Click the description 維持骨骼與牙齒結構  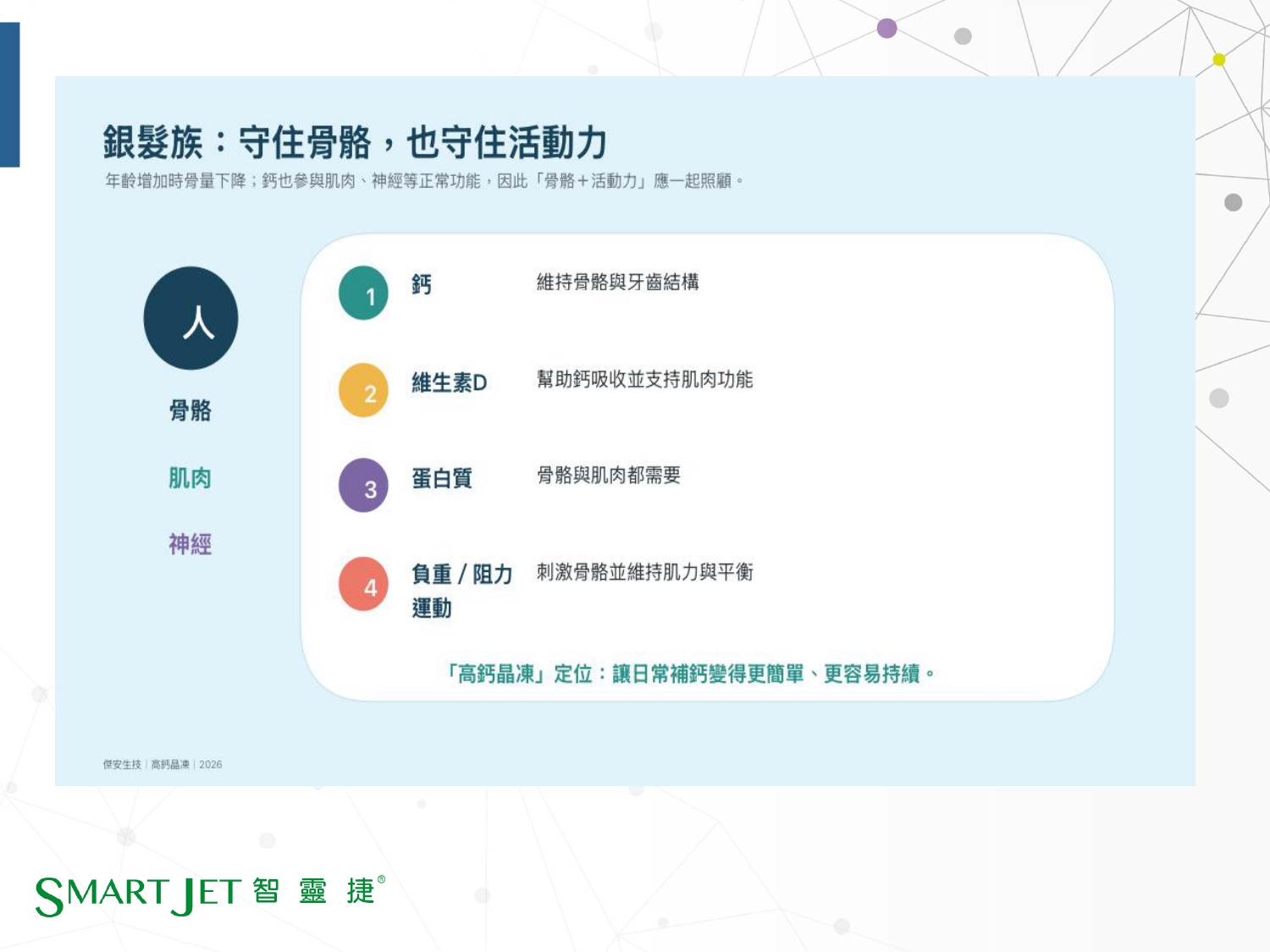(x=618, y=282)
